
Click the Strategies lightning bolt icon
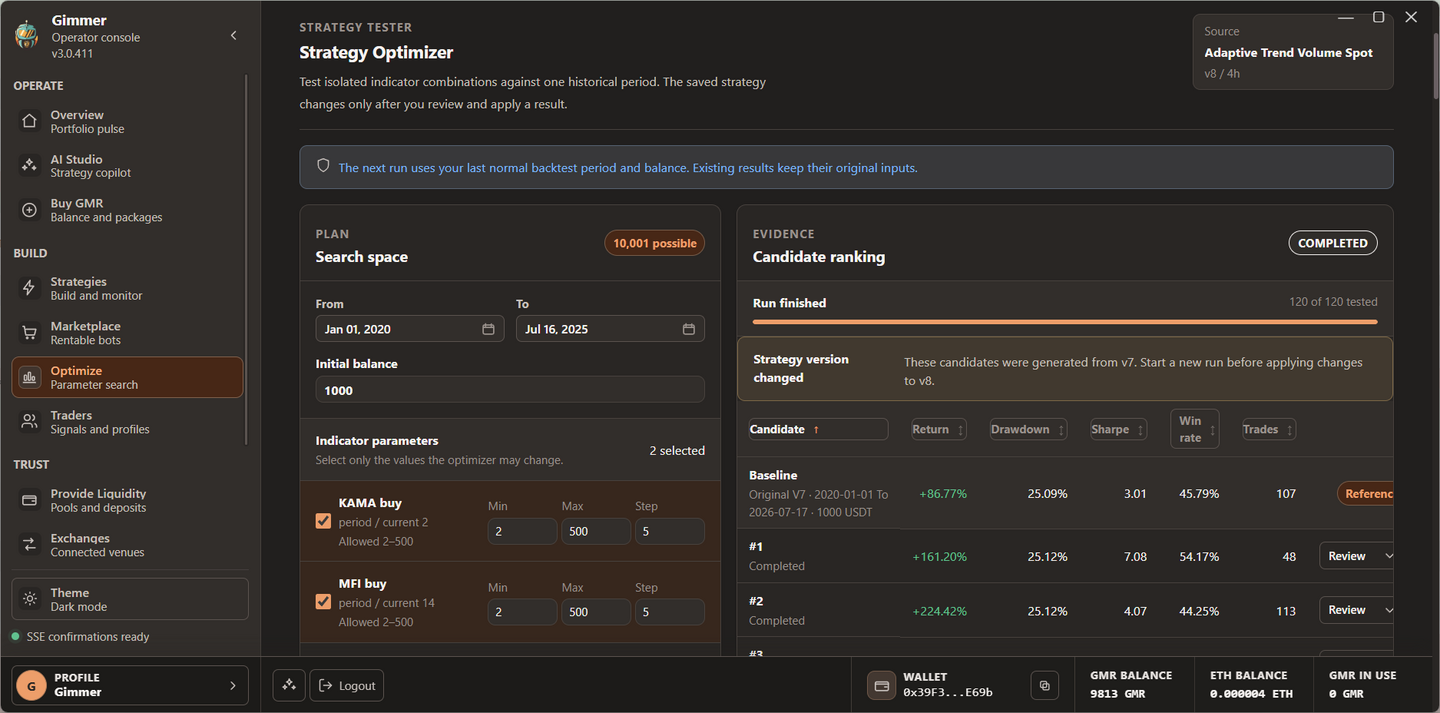30,288
